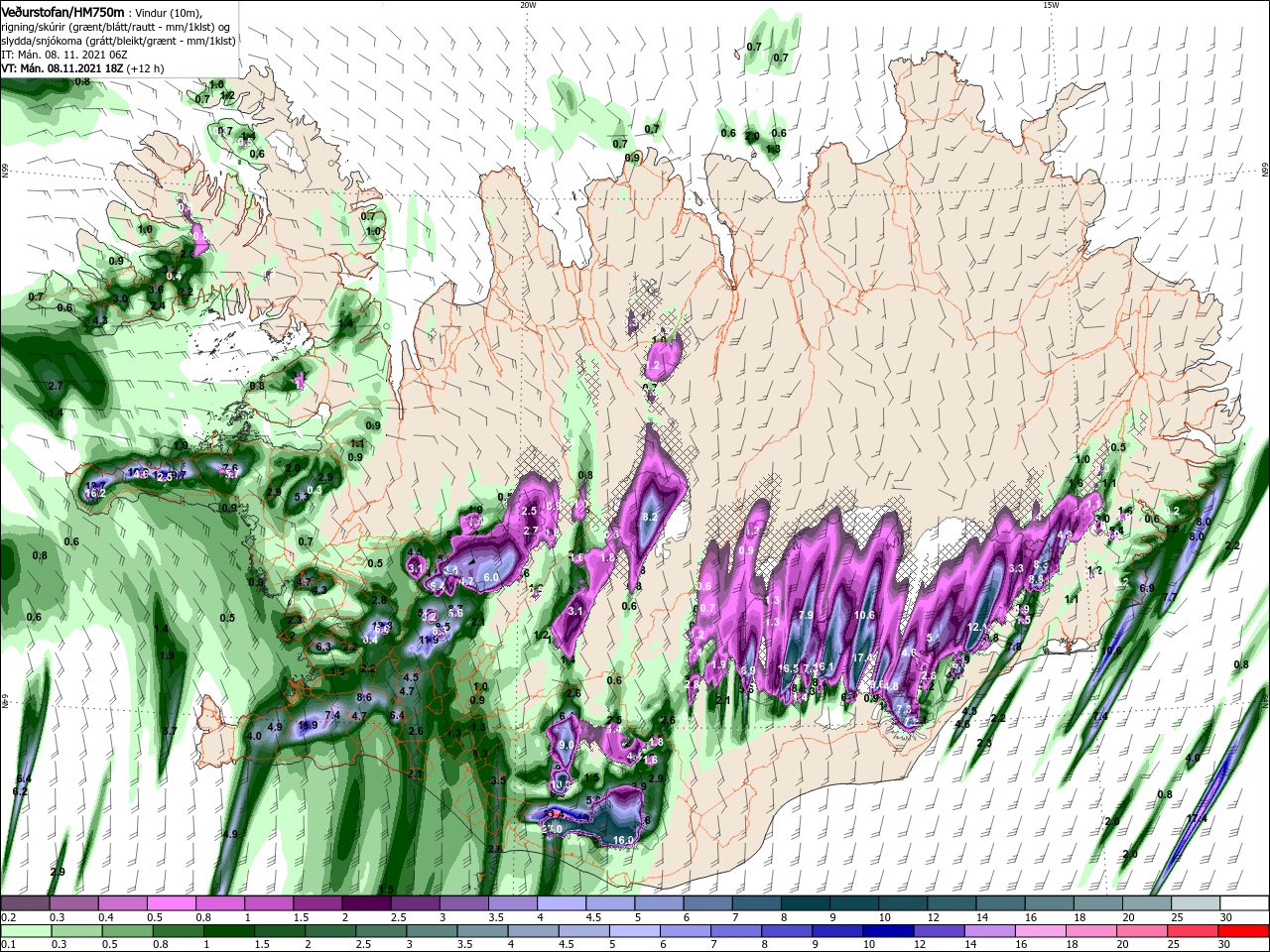Click the "20W" longitude label
This screenshot has width=1270, height=952.
[528, 5]
